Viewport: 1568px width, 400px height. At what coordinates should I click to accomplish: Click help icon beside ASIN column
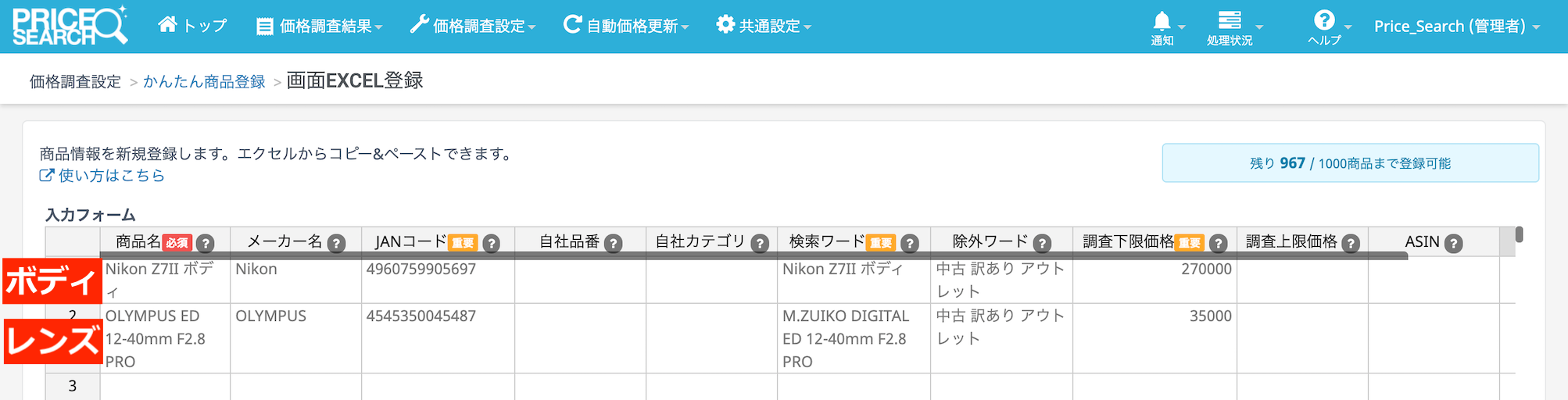pos(1454,244)
